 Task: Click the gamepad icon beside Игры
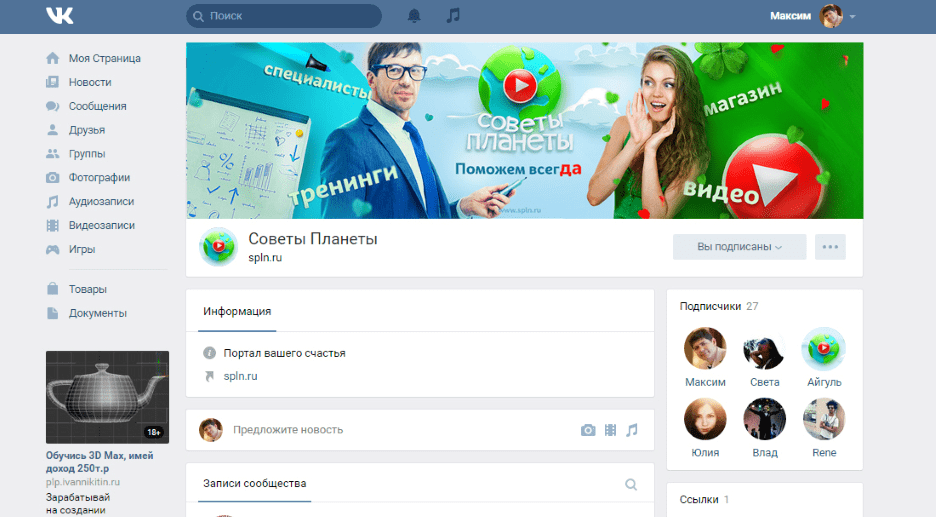[x=53, y=249]
